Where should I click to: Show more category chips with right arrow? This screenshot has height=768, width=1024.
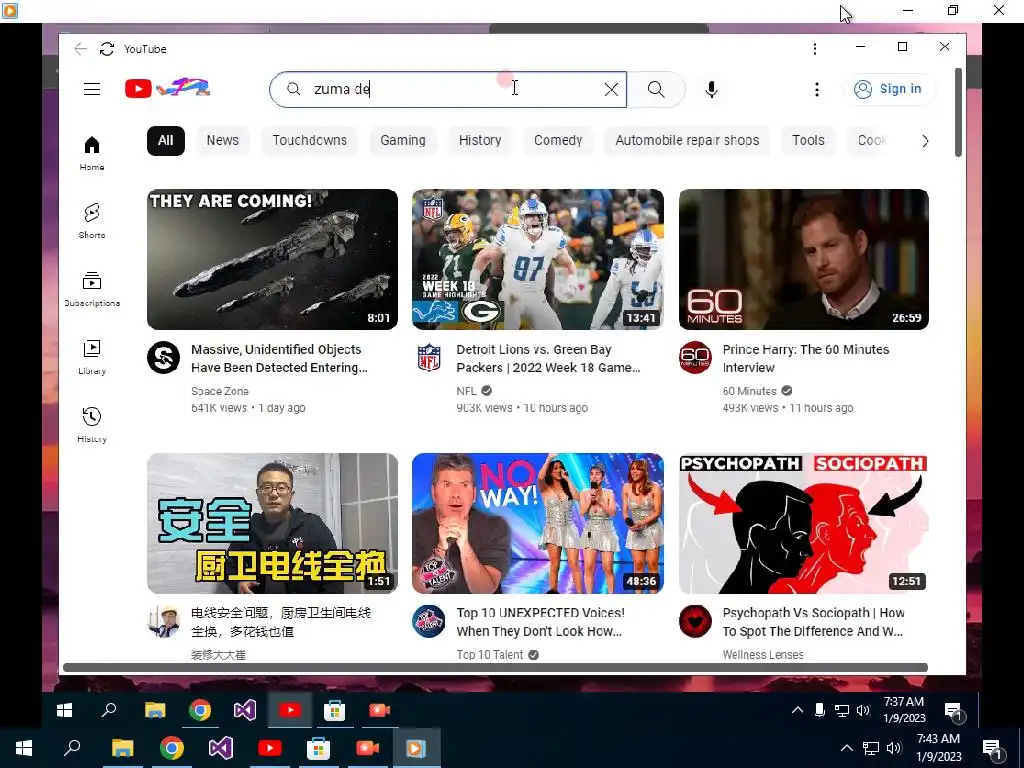(x=925, y=141)
